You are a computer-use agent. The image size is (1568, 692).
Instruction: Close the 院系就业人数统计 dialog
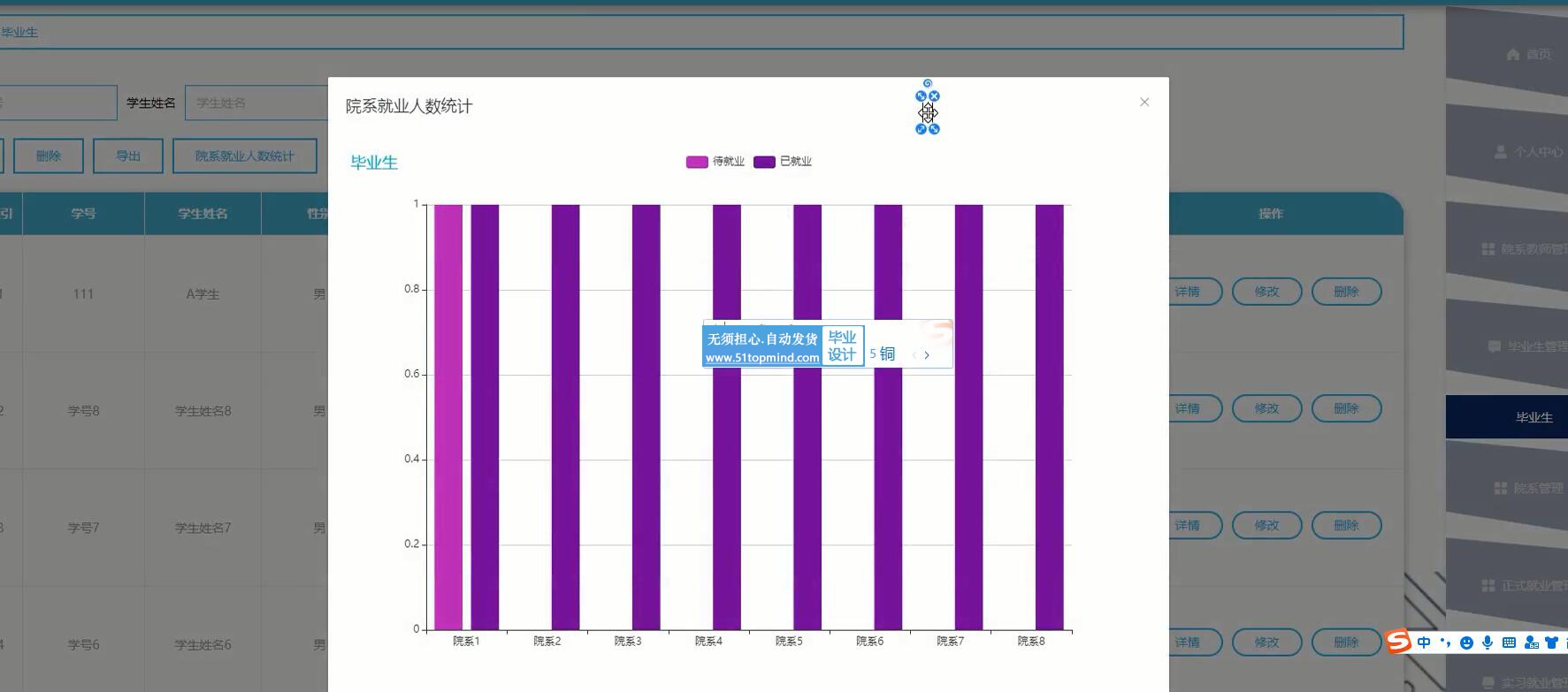pyautogui.click(x=1144, y=103)
